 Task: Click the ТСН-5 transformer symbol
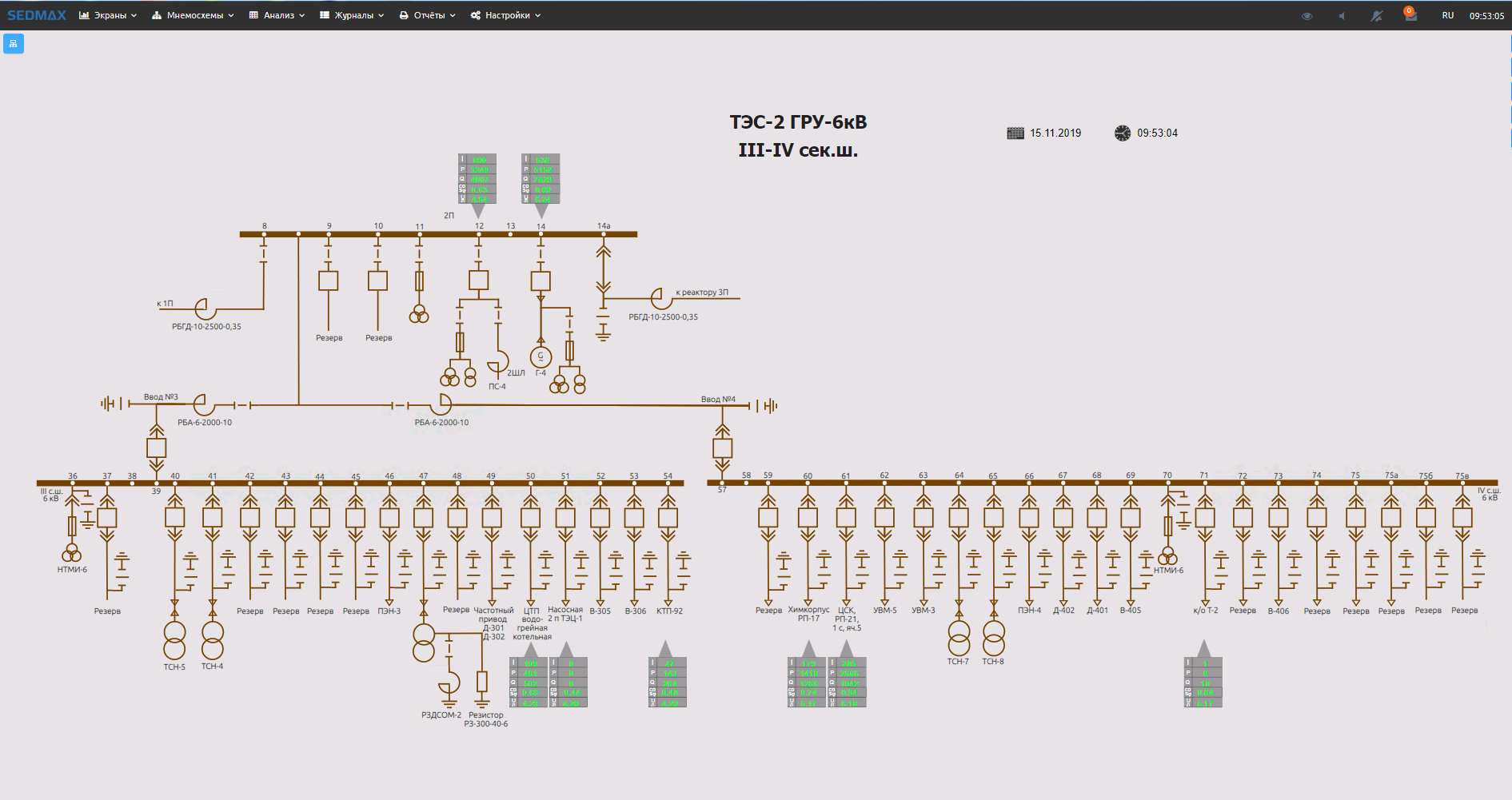point(174,640)
